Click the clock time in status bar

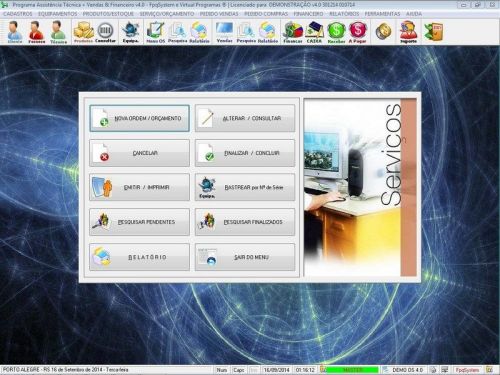pos(305,370)
